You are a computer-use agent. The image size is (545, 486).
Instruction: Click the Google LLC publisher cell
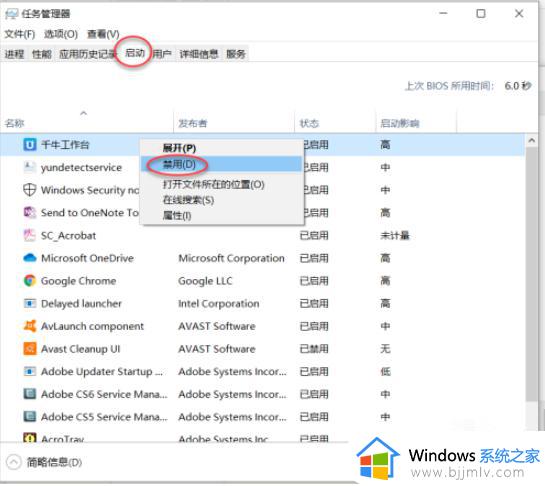pyautogui.click(x=205, y=281)
